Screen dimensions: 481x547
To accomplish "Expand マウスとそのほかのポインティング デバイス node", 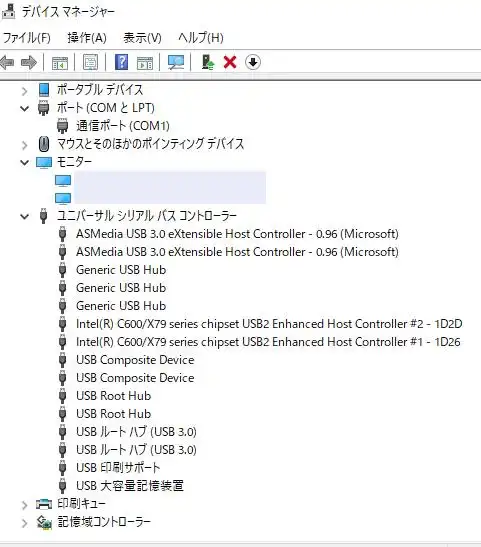I will coord(24,145).
